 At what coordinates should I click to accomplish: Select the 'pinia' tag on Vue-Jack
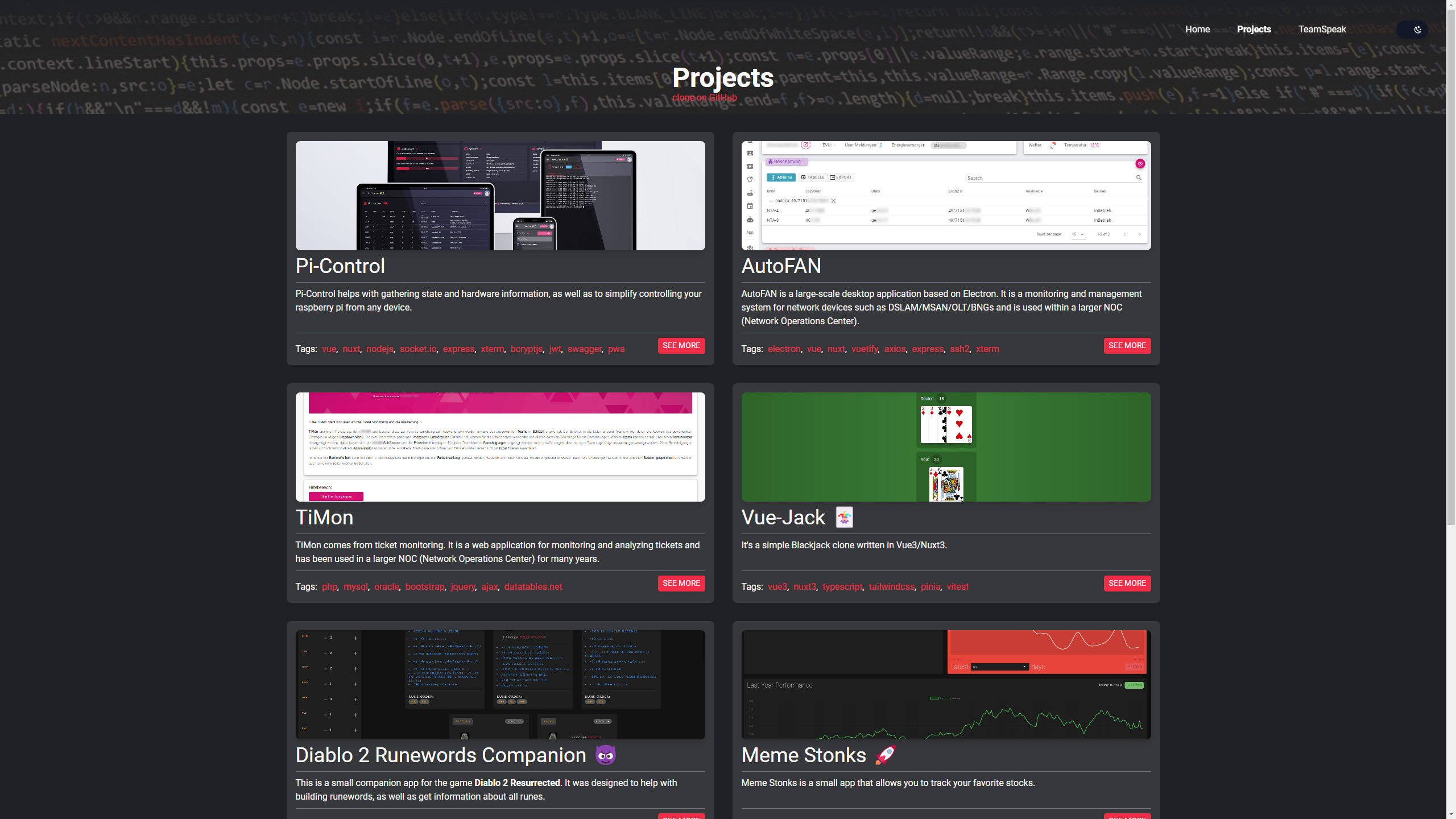click(930, 587)
